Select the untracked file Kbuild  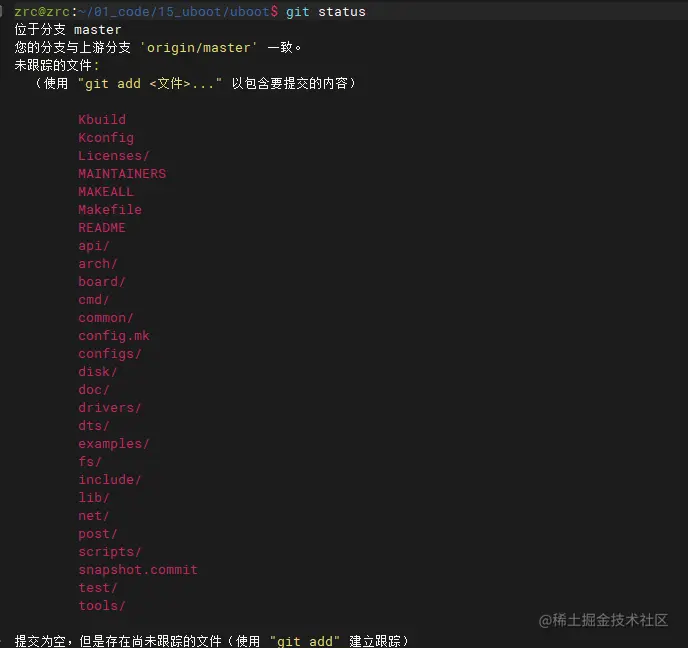coord(102,119)
